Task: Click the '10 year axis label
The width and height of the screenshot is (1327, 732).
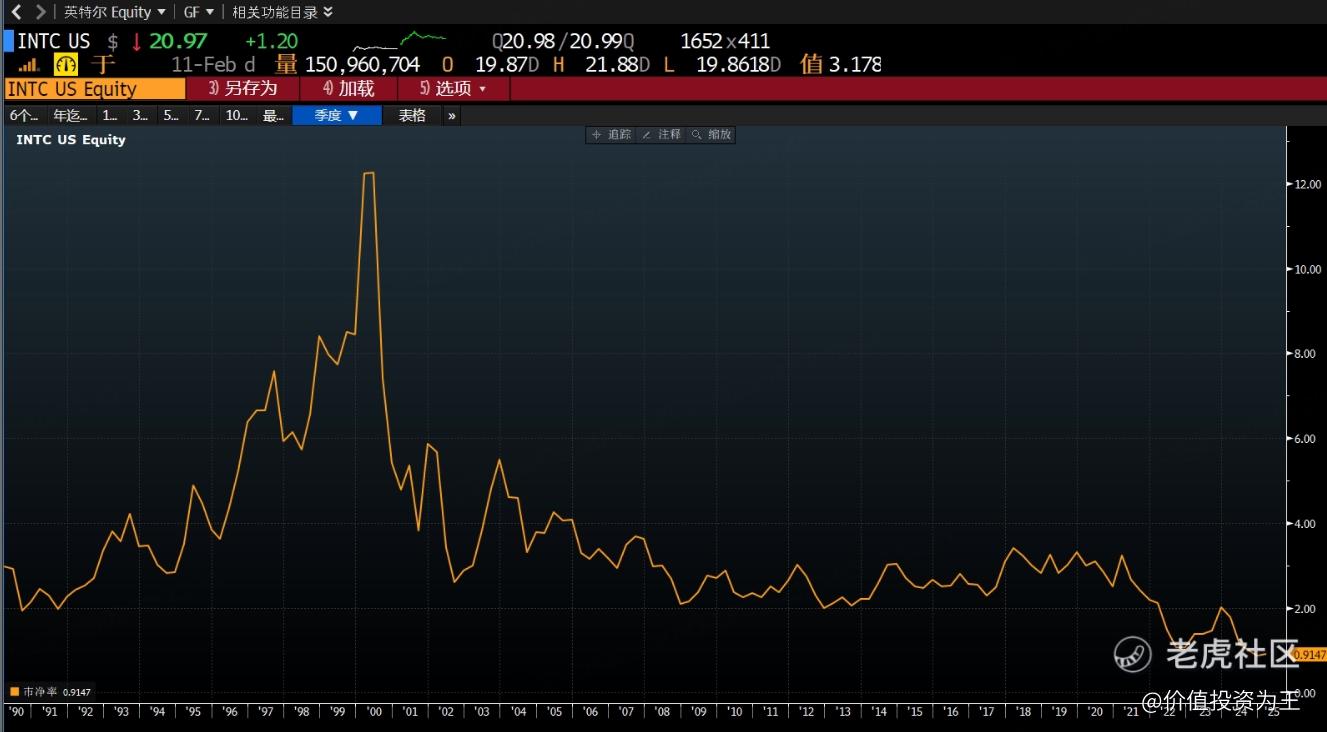Action: point(735,711)
